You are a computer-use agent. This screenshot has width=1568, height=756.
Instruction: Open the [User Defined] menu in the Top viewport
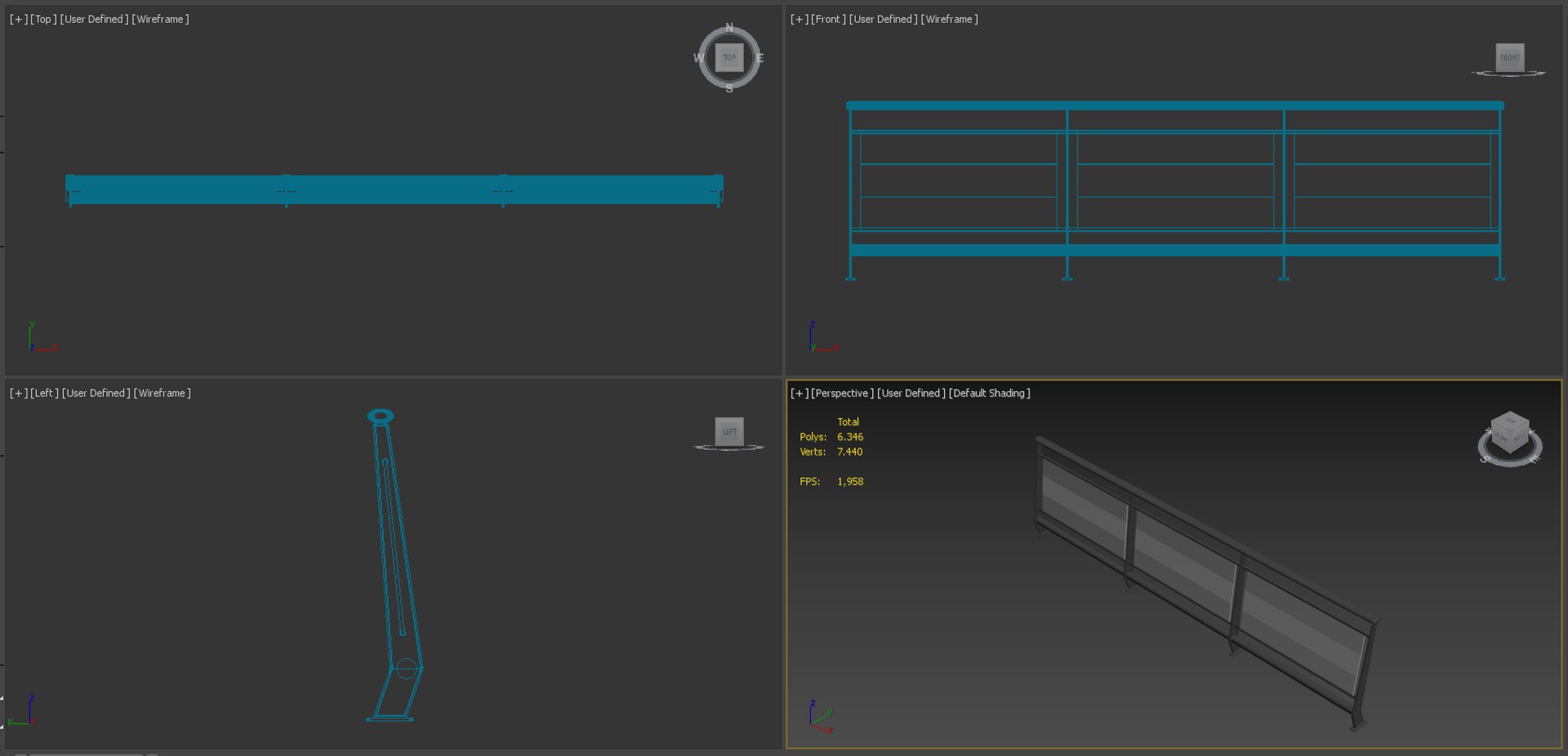[x=94, y=19]
